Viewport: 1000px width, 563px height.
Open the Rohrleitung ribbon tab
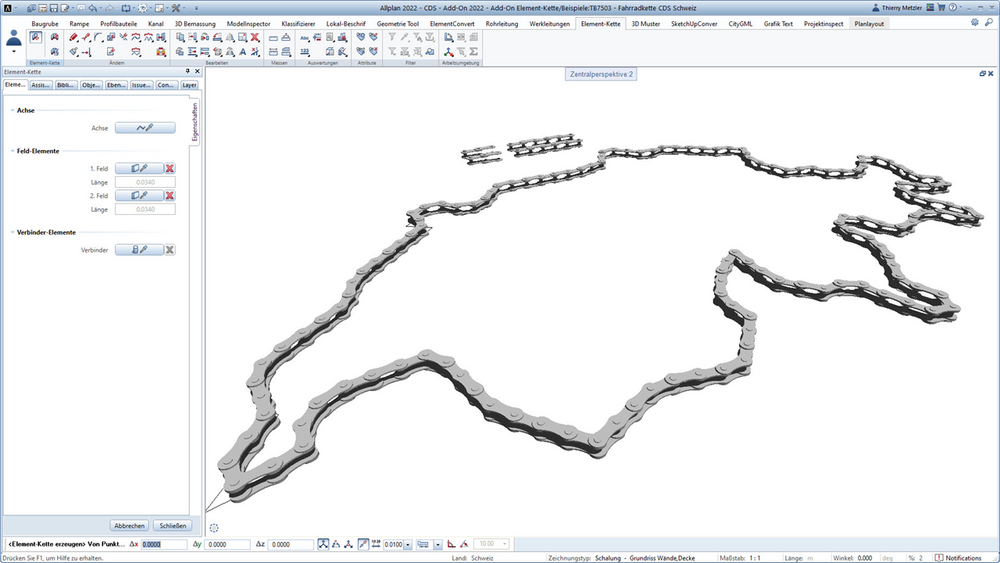click(x=501, y=24)
